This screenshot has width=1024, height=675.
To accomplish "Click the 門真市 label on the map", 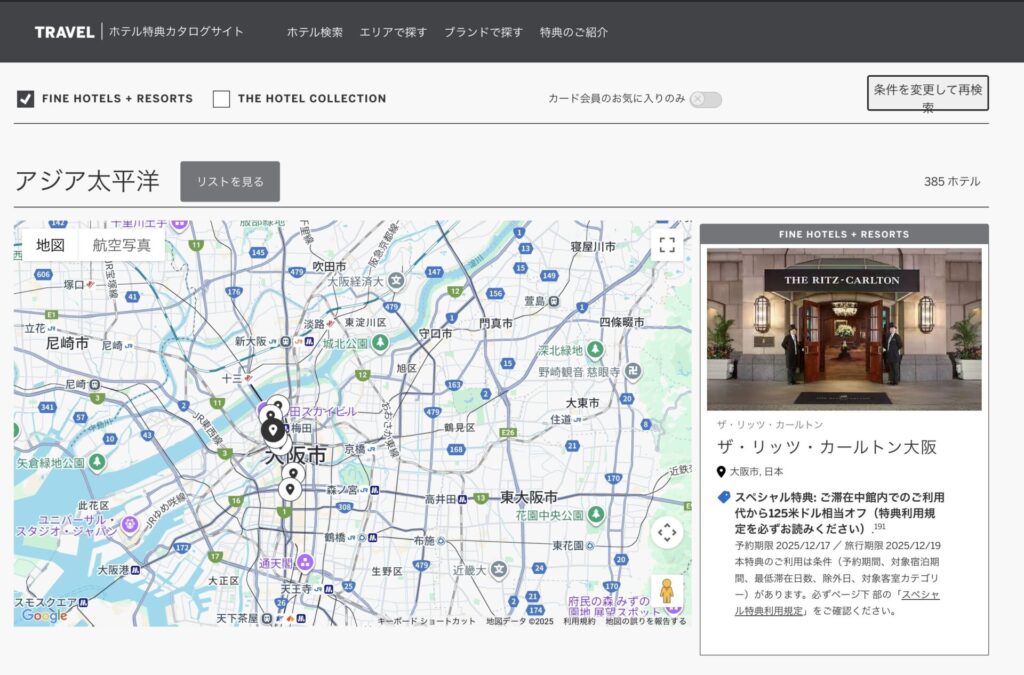I will [x=496, y=323].
